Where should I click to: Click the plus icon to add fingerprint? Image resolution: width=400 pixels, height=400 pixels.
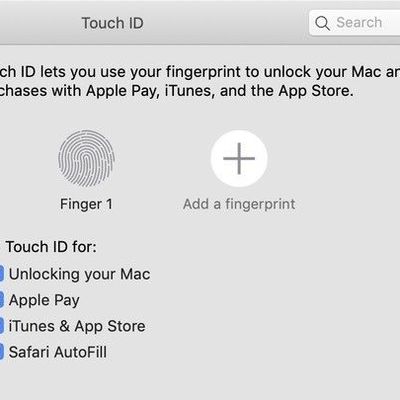(x=239, y=158)
